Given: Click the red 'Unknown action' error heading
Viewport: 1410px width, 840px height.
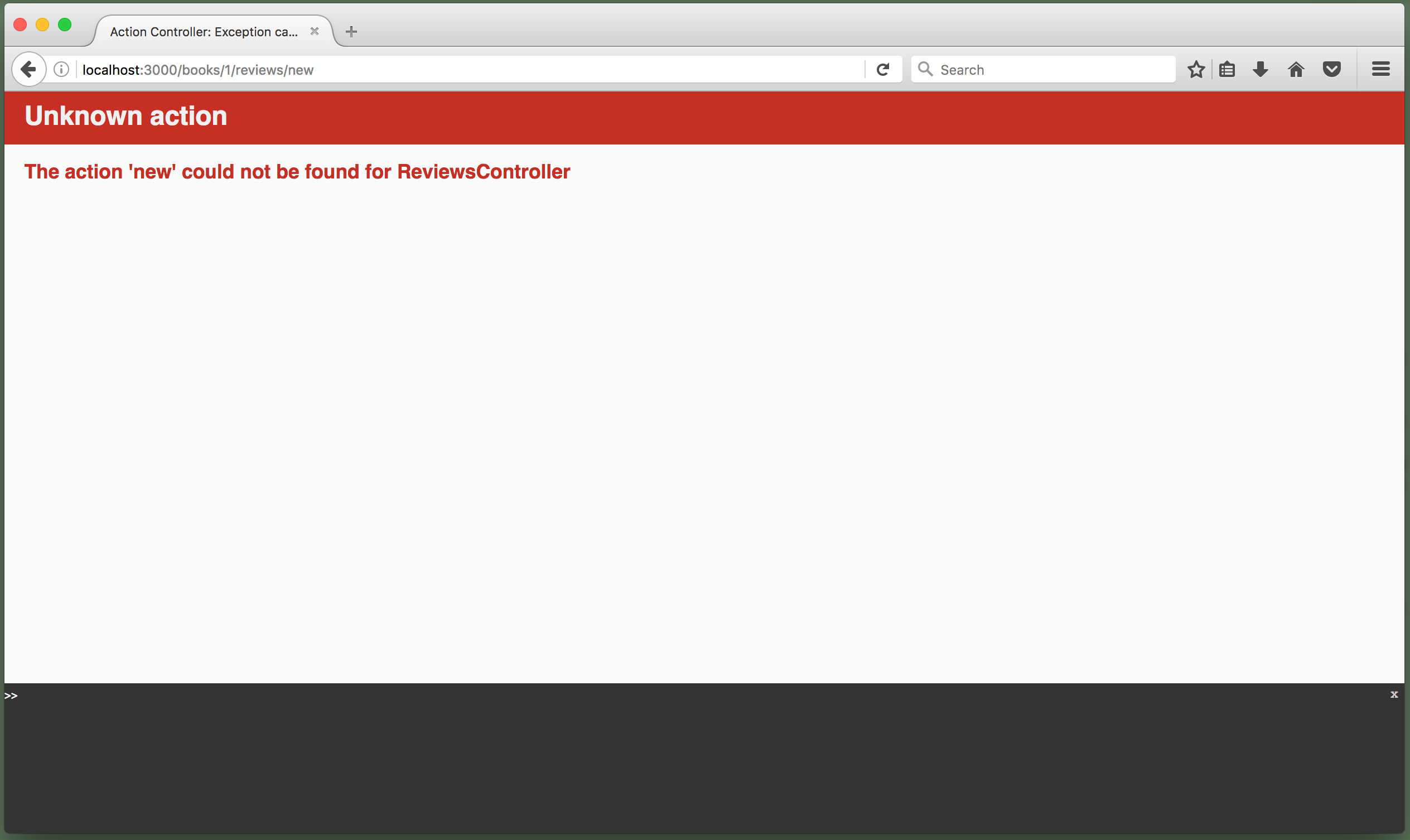Looking at the screenshot, I should 124,117.
